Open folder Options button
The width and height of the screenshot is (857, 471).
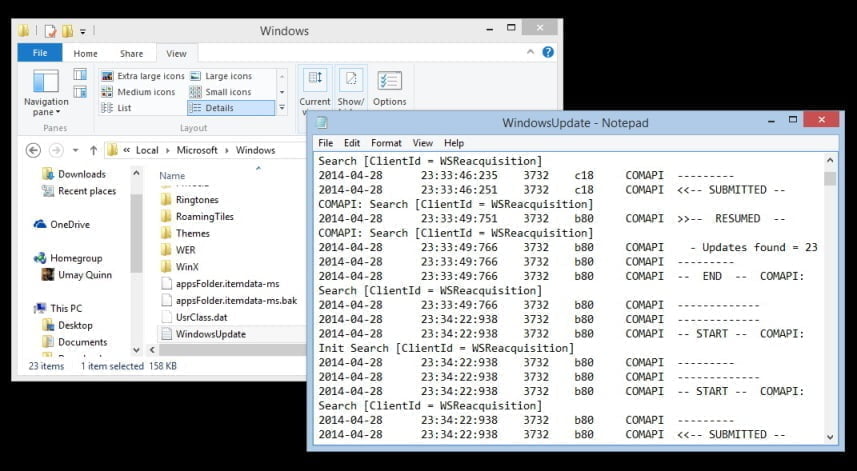pyautogui.click(x=390, y=89)
